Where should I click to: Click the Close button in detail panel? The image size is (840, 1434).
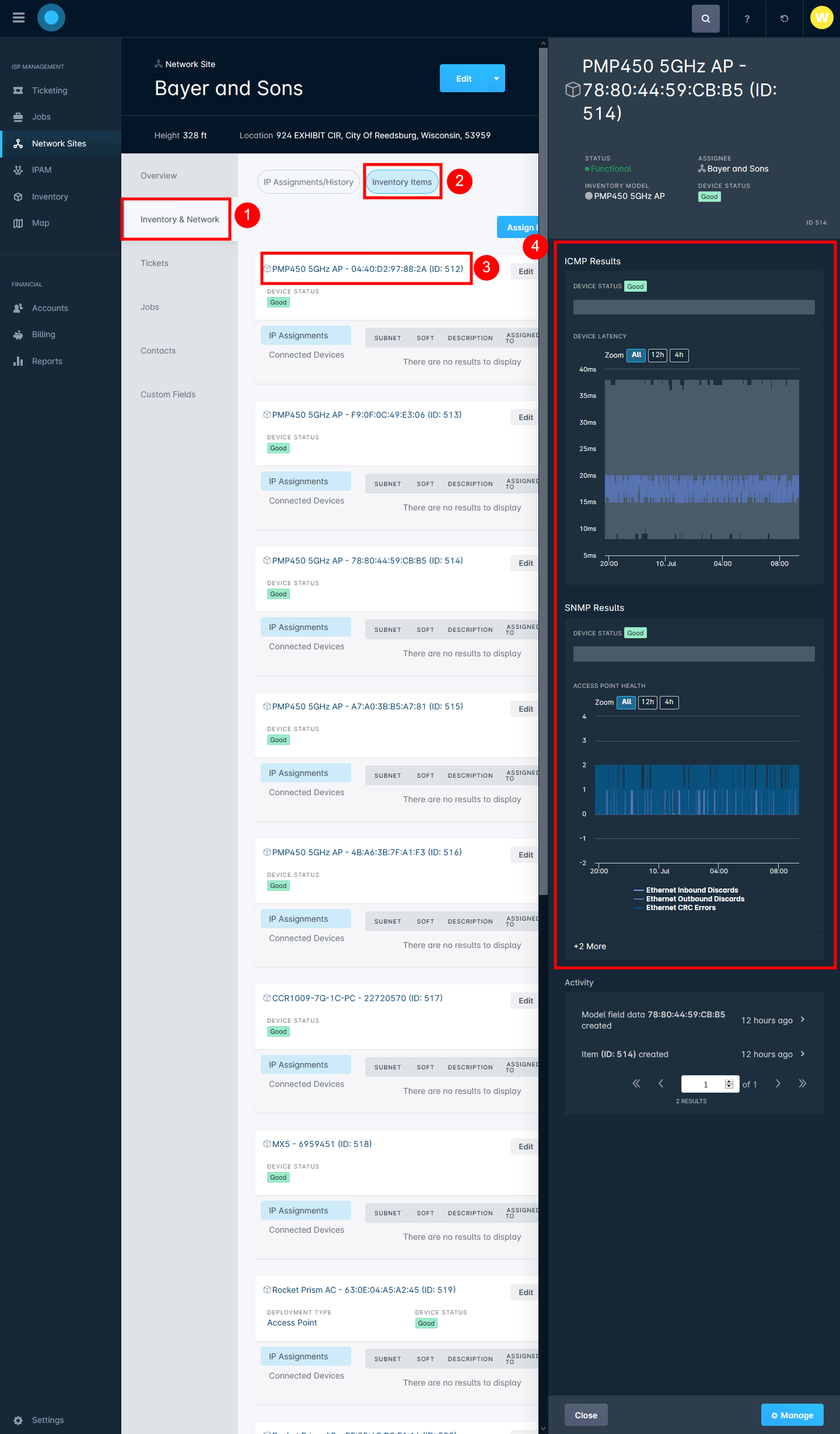(x=586, y=1415)
